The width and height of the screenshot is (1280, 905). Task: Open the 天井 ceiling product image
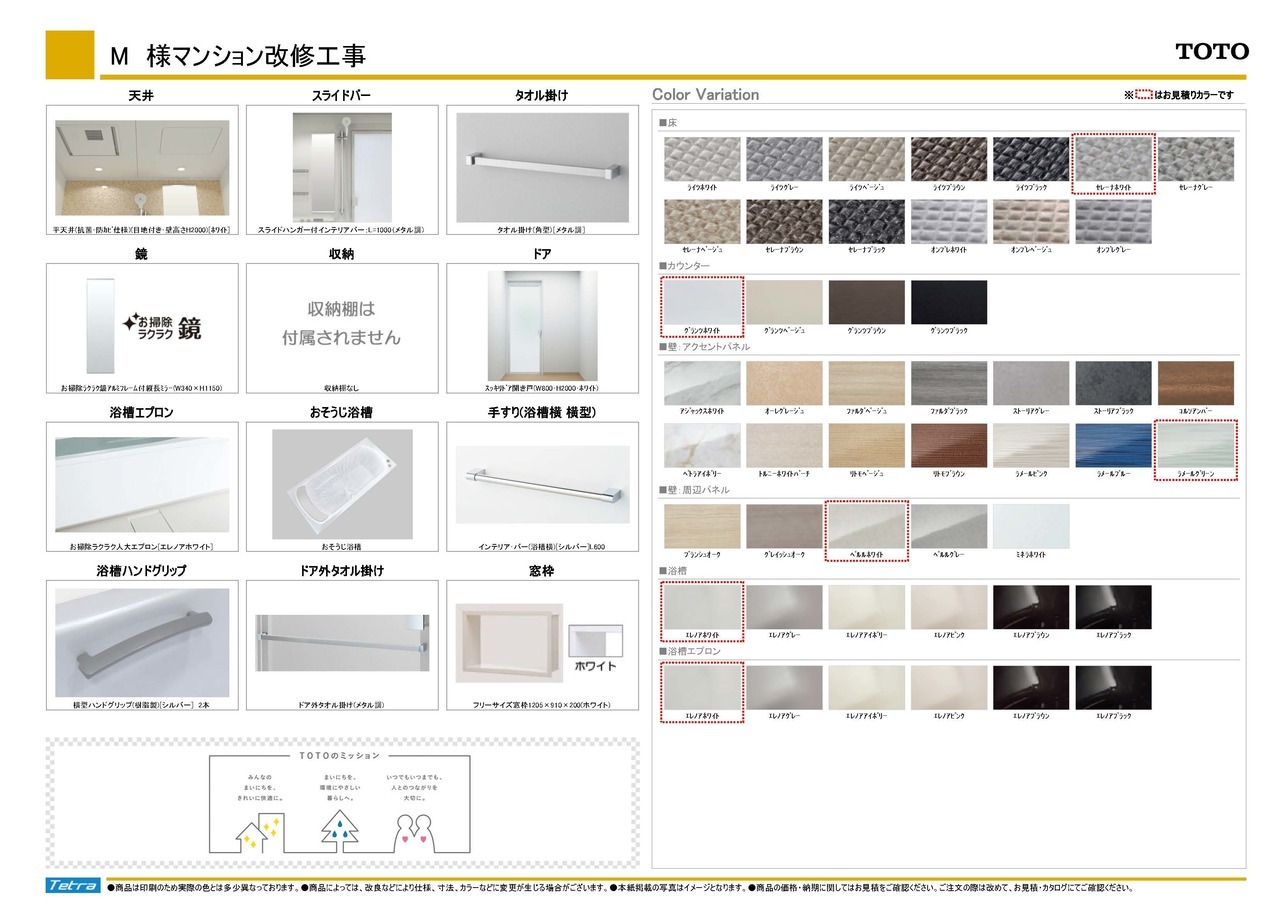142,168
